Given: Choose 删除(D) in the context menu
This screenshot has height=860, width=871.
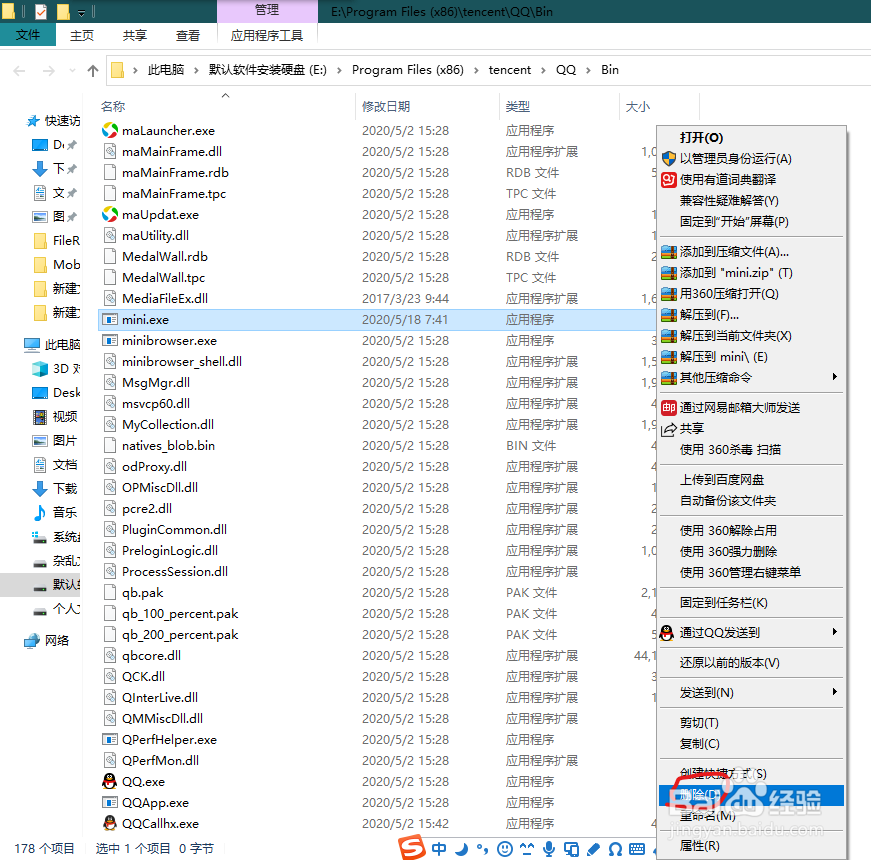Looking at the screenshot, I should click(x=752, y=795).
